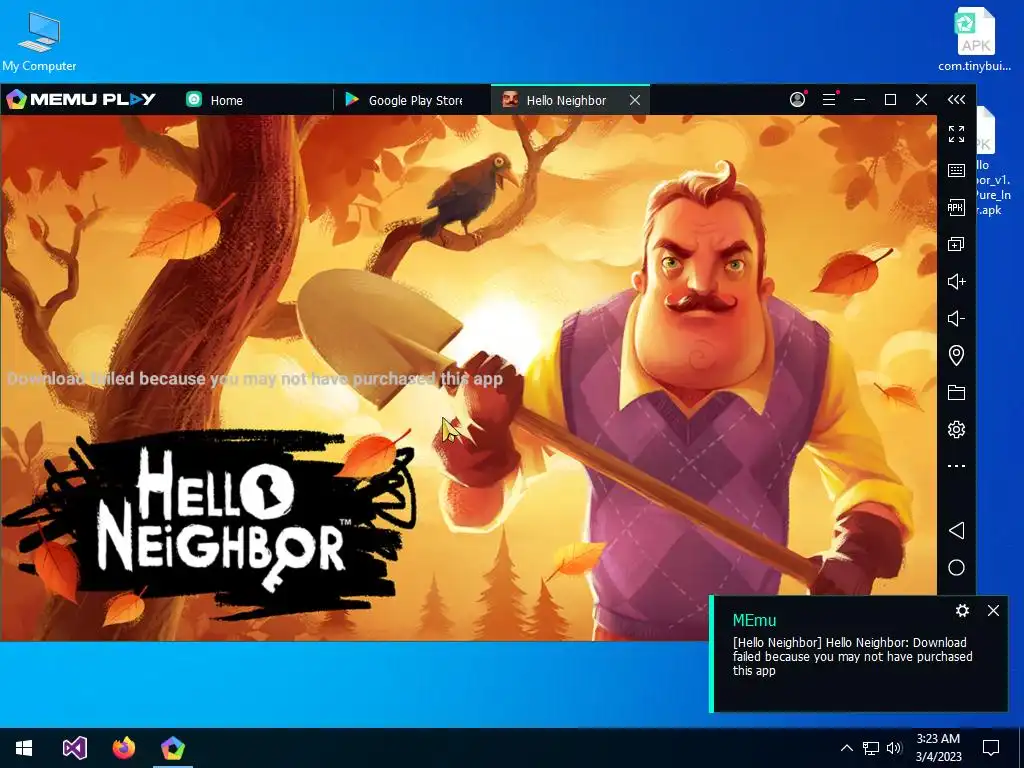Screen dimensions: 1024x768
Task: Open the shared folder icon
Action: [956, 392]
